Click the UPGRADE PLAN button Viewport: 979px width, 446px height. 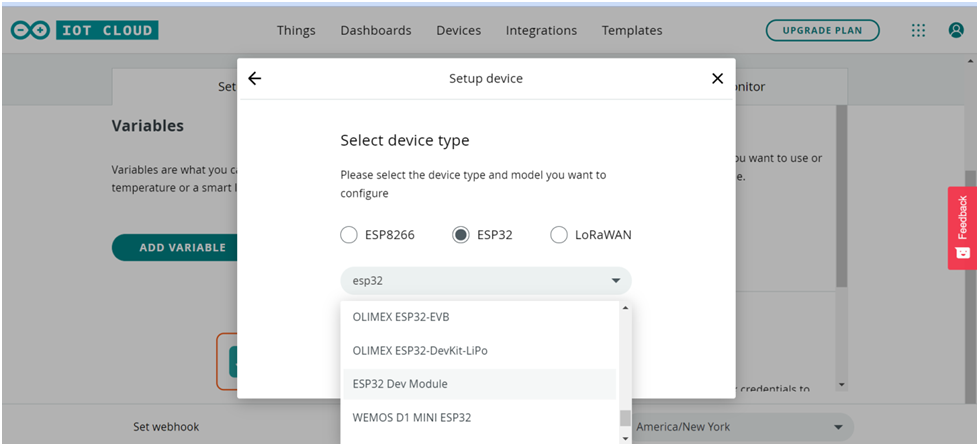click(822, 30)
